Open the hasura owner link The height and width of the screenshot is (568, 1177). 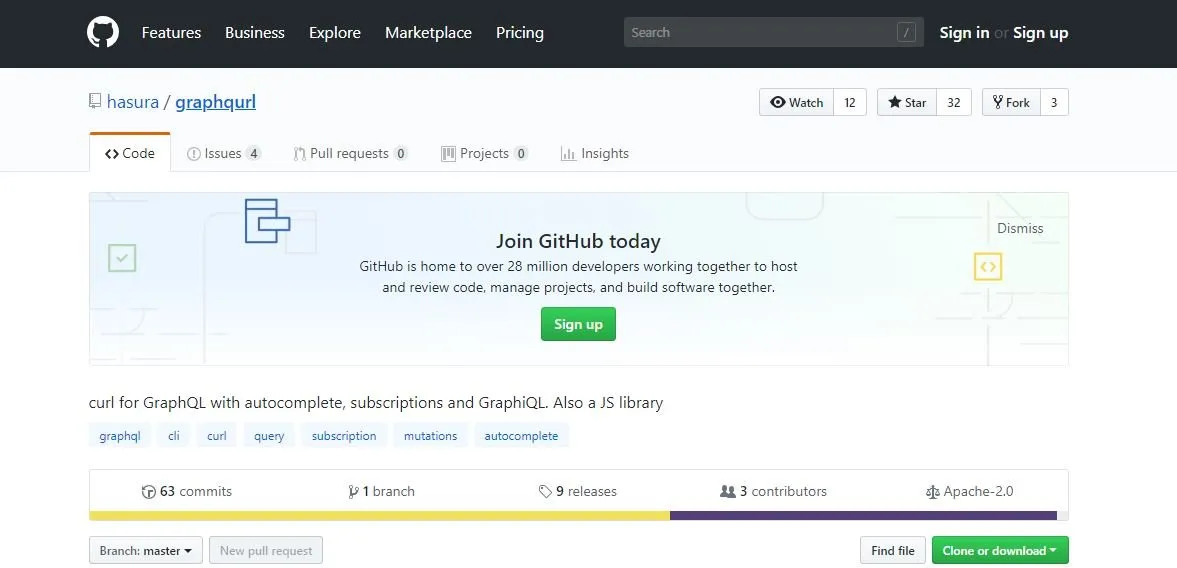[133, 102]
